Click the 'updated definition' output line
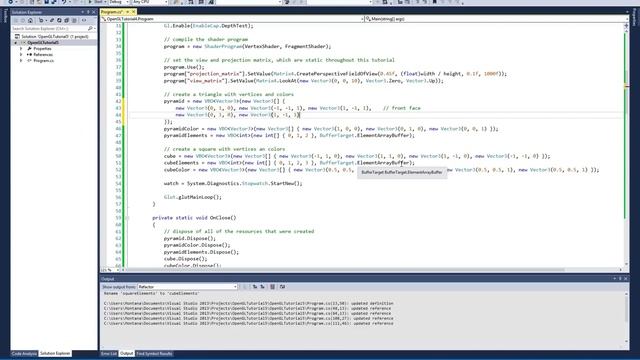This screenshot has width=640, height=360. [249, 304]
